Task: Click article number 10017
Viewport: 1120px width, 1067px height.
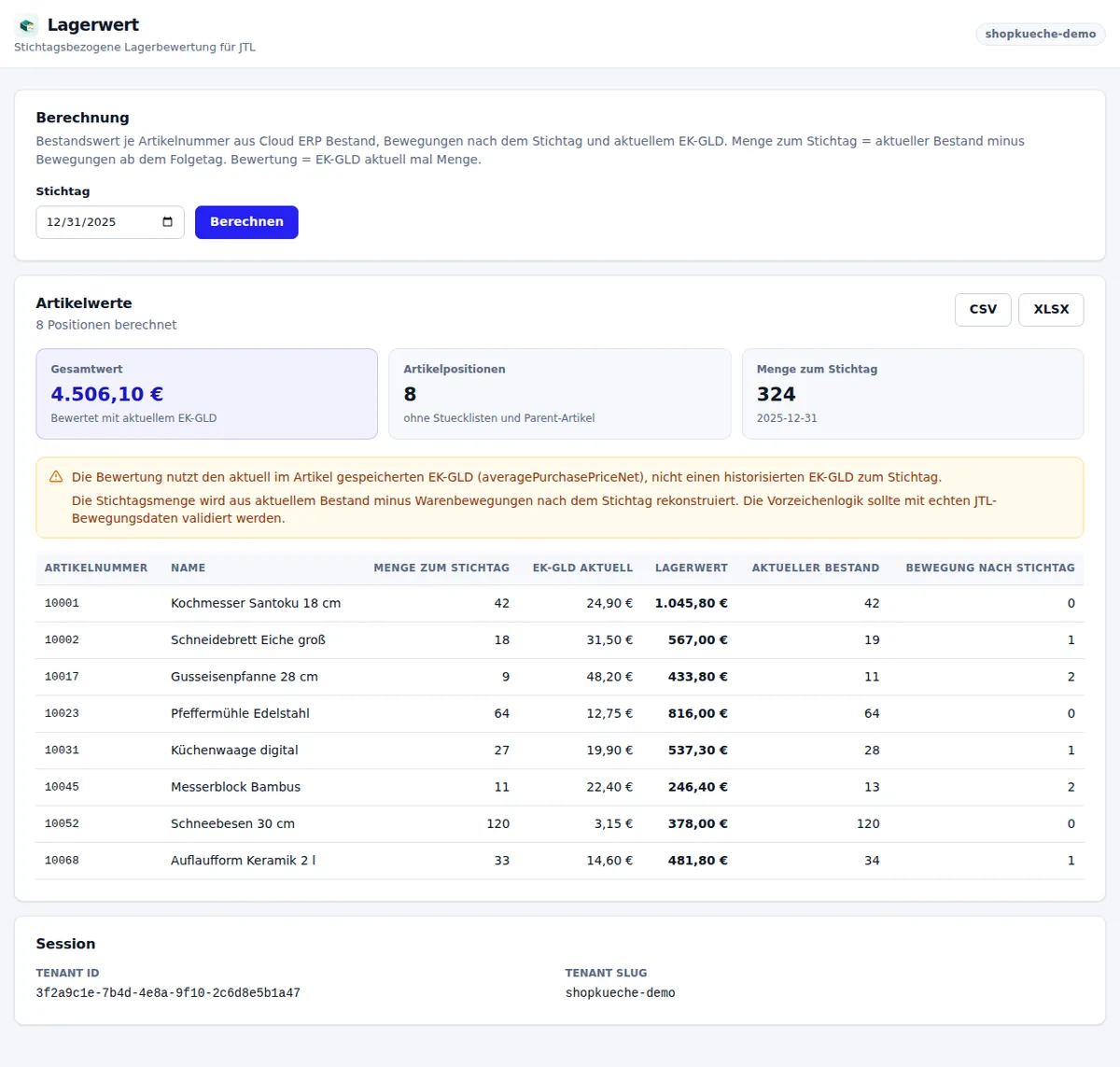Action: 62,677
